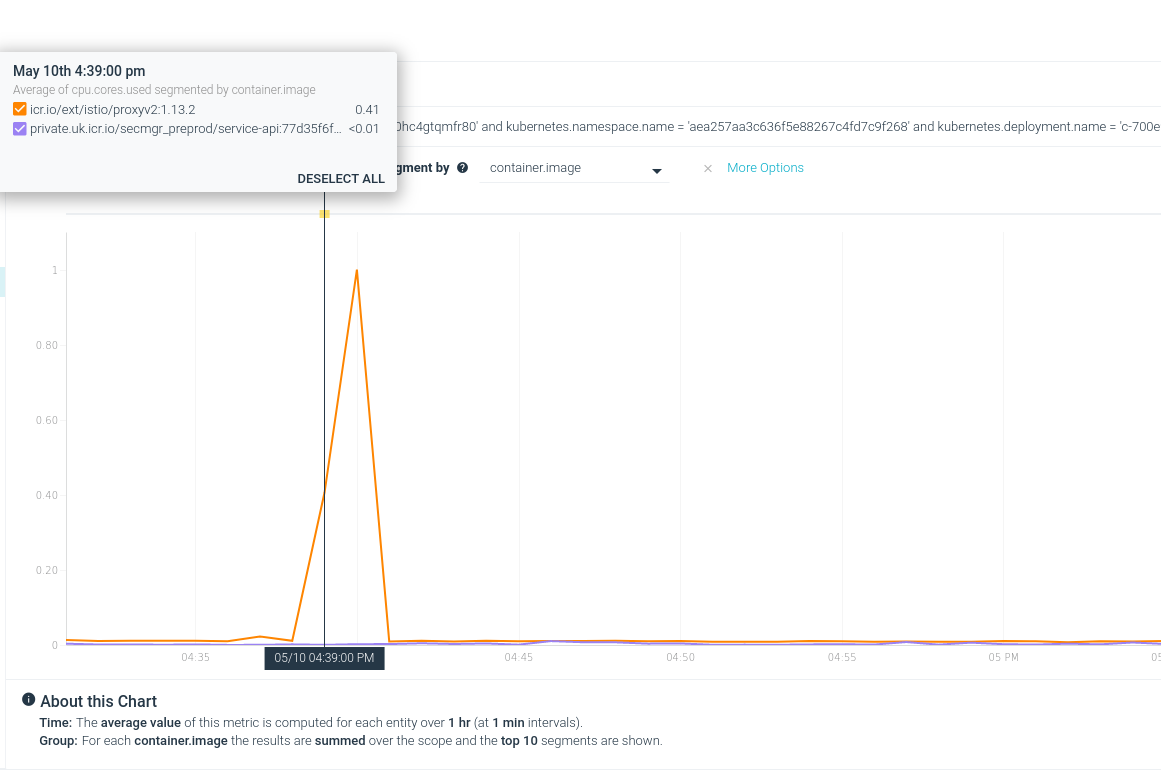Click the 04:45 label on the time axis
The width and height of the screenshot is (1161, 781).
point(519,658)
